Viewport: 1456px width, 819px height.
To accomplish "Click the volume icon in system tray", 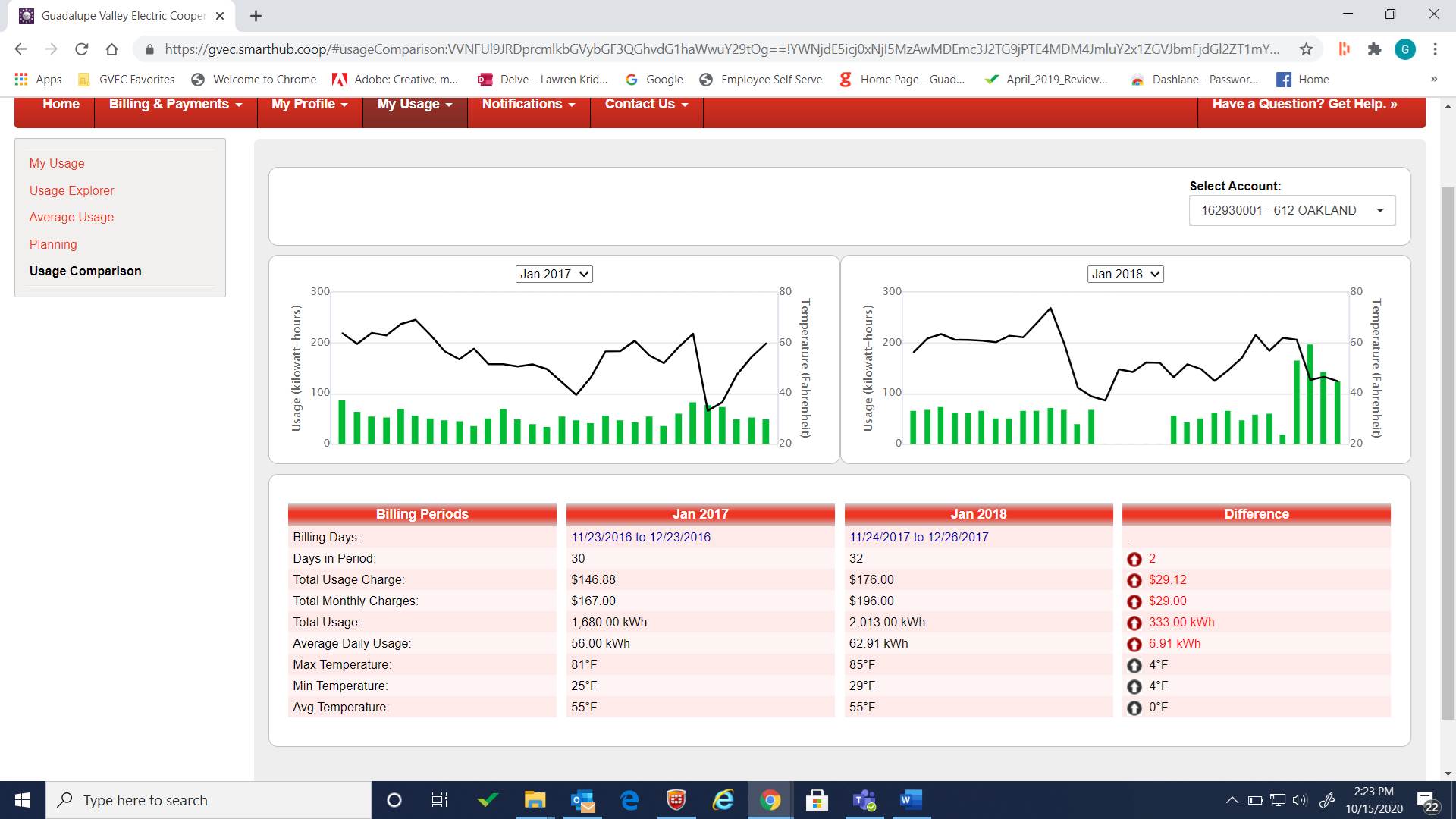I will [x=1300, y=800].
